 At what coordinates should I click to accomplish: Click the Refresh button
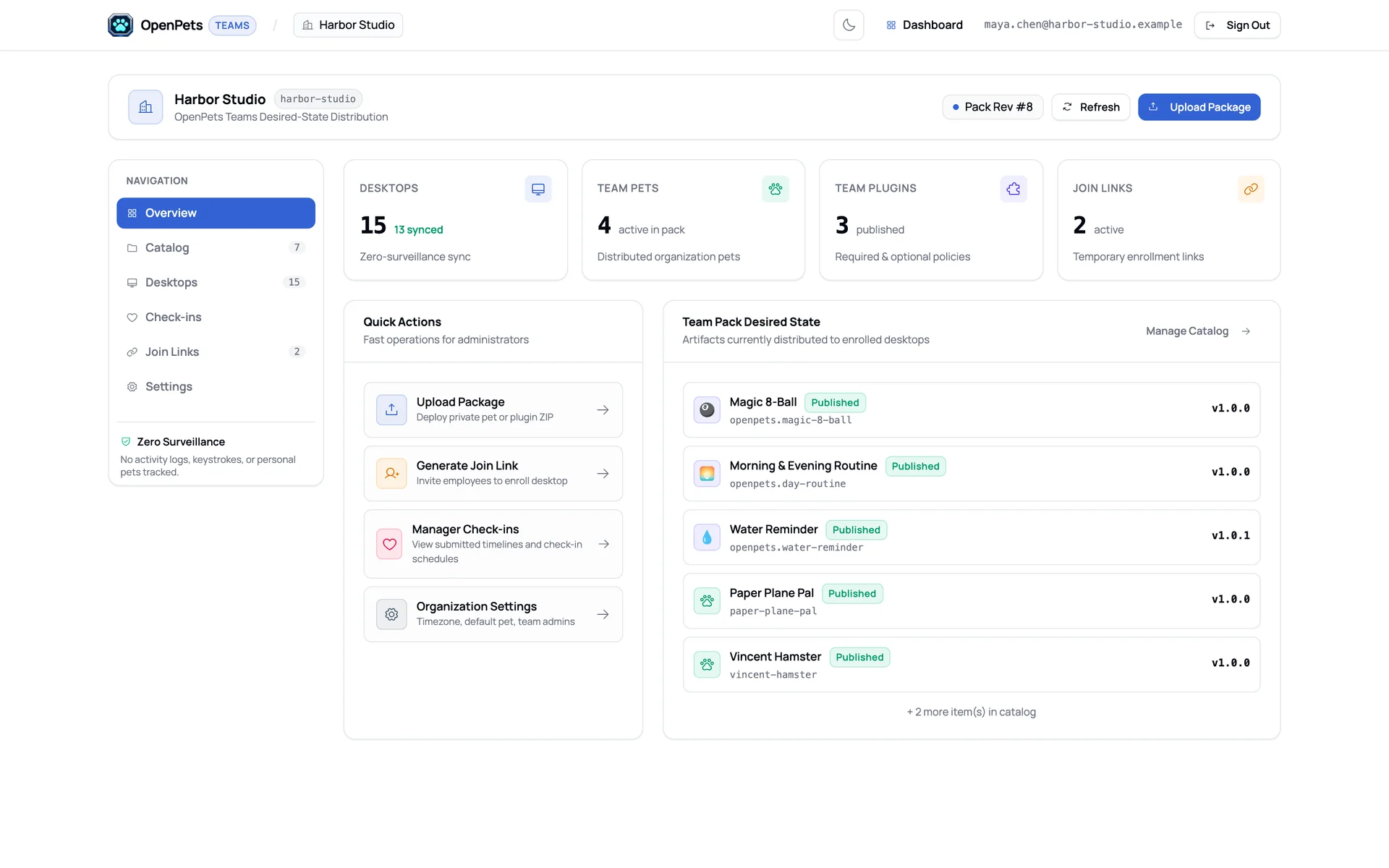click(x=1090, y=107)
